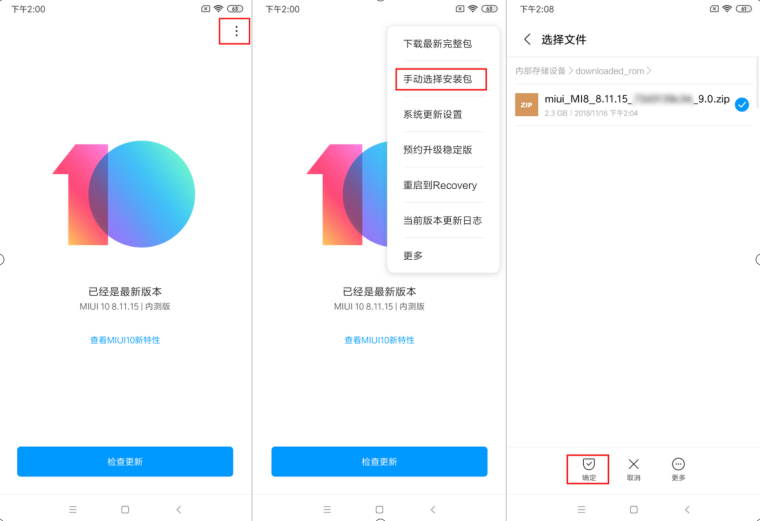Open 更多 options in the file picker

click(x=678, y=465)
